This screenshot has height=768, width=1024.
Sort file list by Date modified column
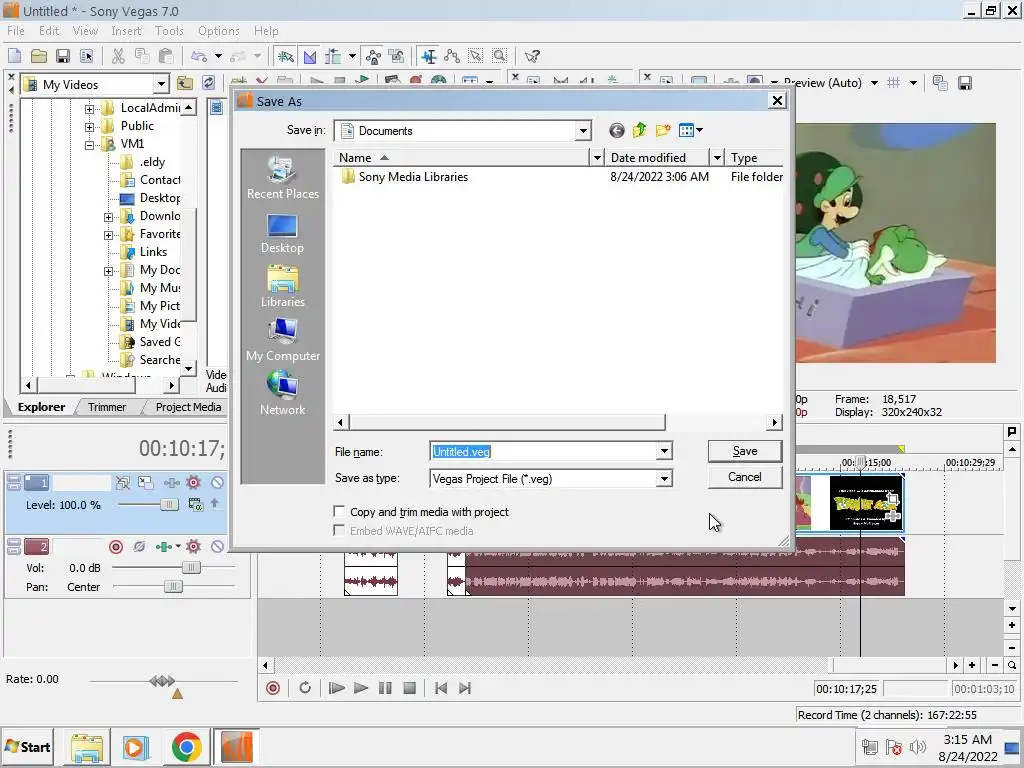658,157
